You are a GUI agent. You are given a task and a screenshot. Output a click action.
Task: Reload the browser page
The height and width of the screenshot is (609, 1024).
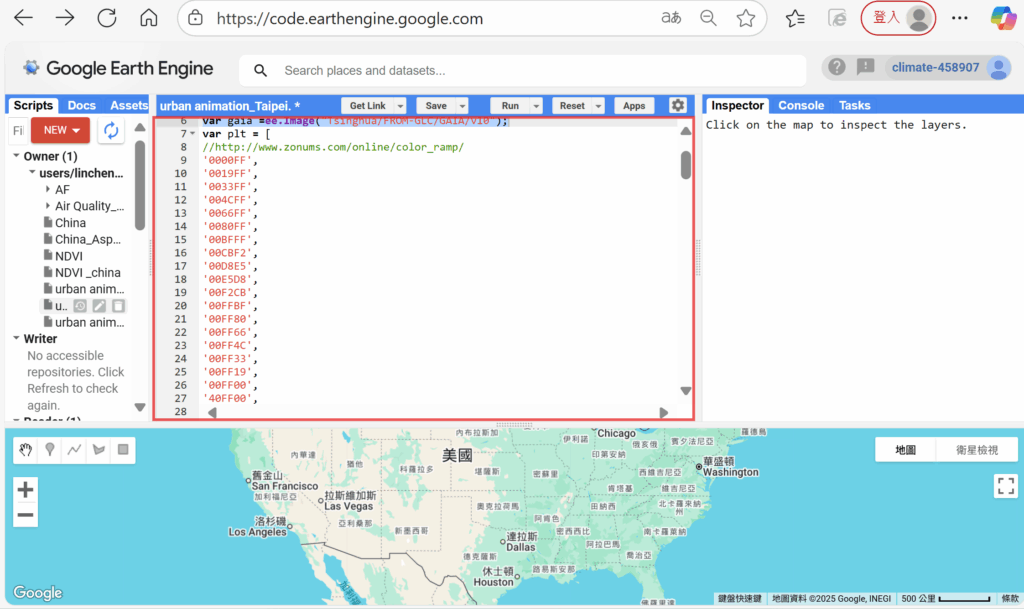coord(106,18)
